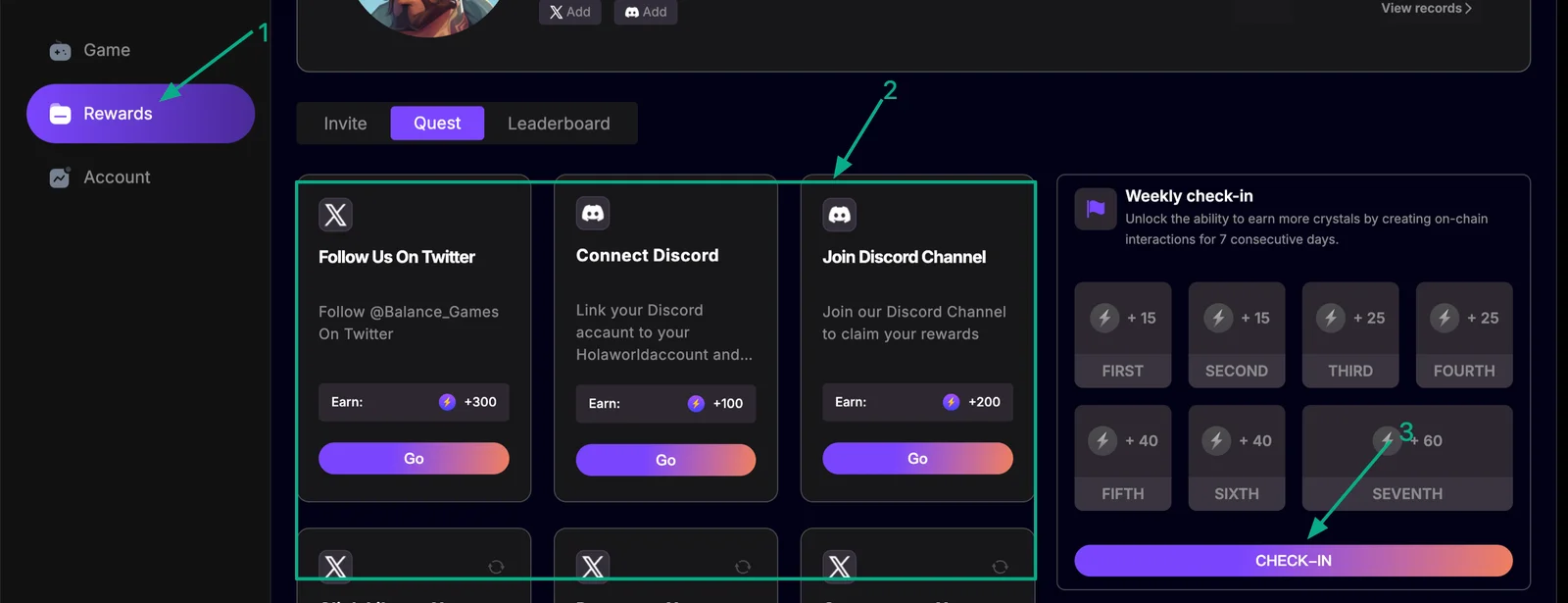
Task: Click the Rewards folder icon
Action: coord(60,114)
